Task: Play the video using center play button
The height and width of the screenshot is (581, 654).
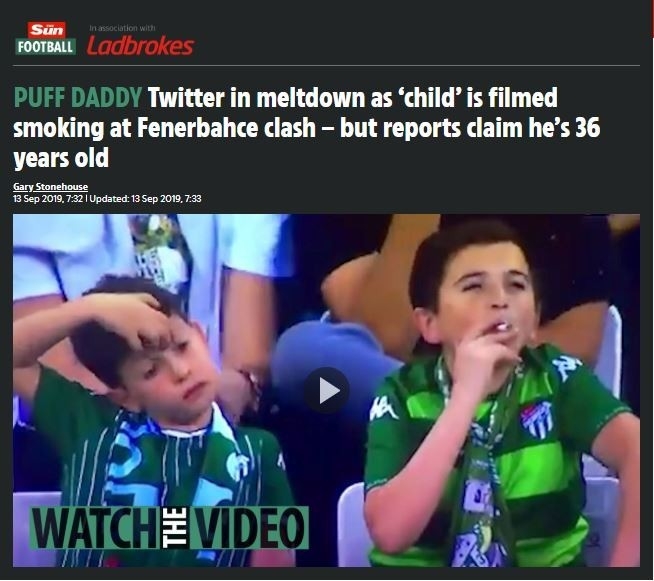Action: 327,390
